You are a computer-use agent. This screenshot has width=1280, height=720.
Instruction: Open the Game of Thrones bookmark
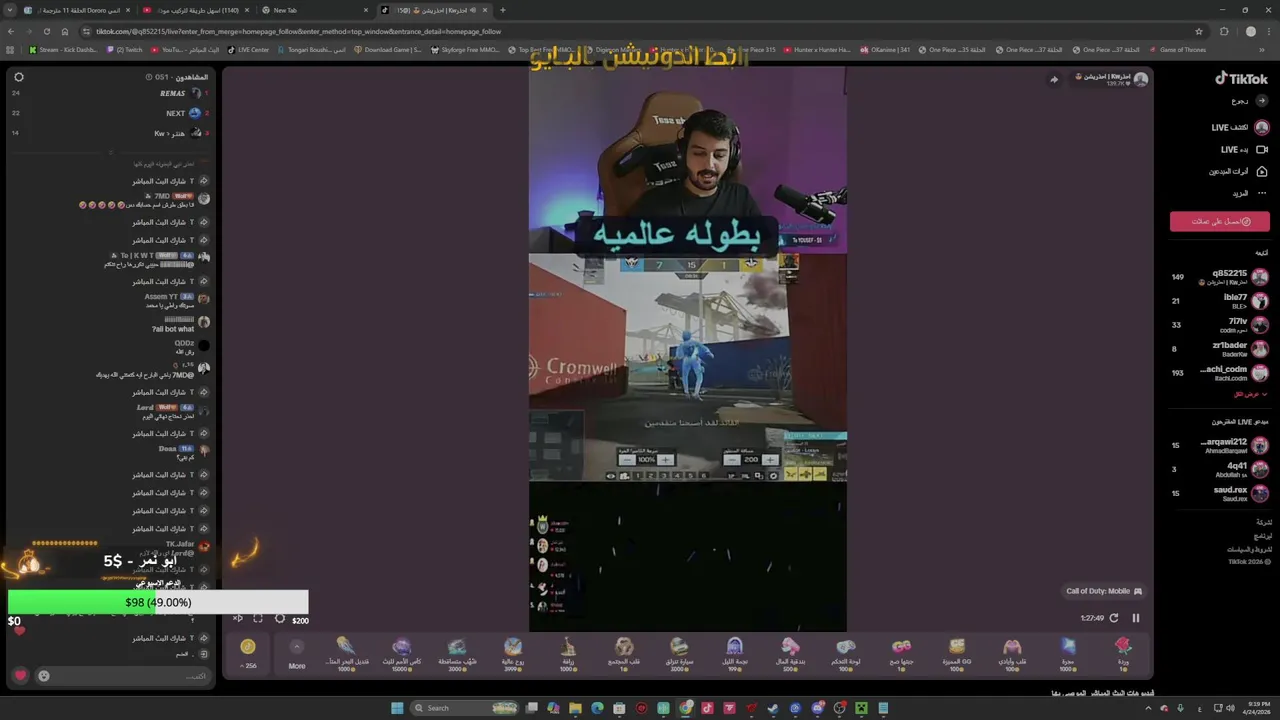tap(1178, 49)
